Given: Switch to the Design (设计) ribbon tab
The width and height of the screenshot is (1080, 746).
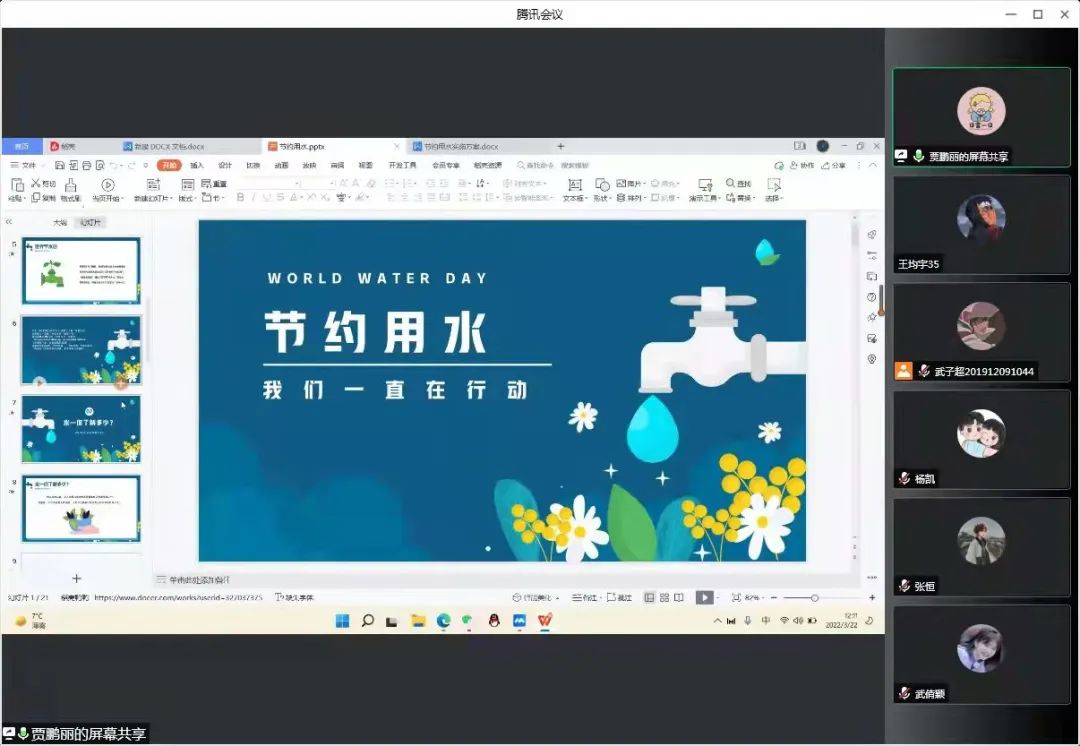Looking at the screenshot, I should [225, 165].
